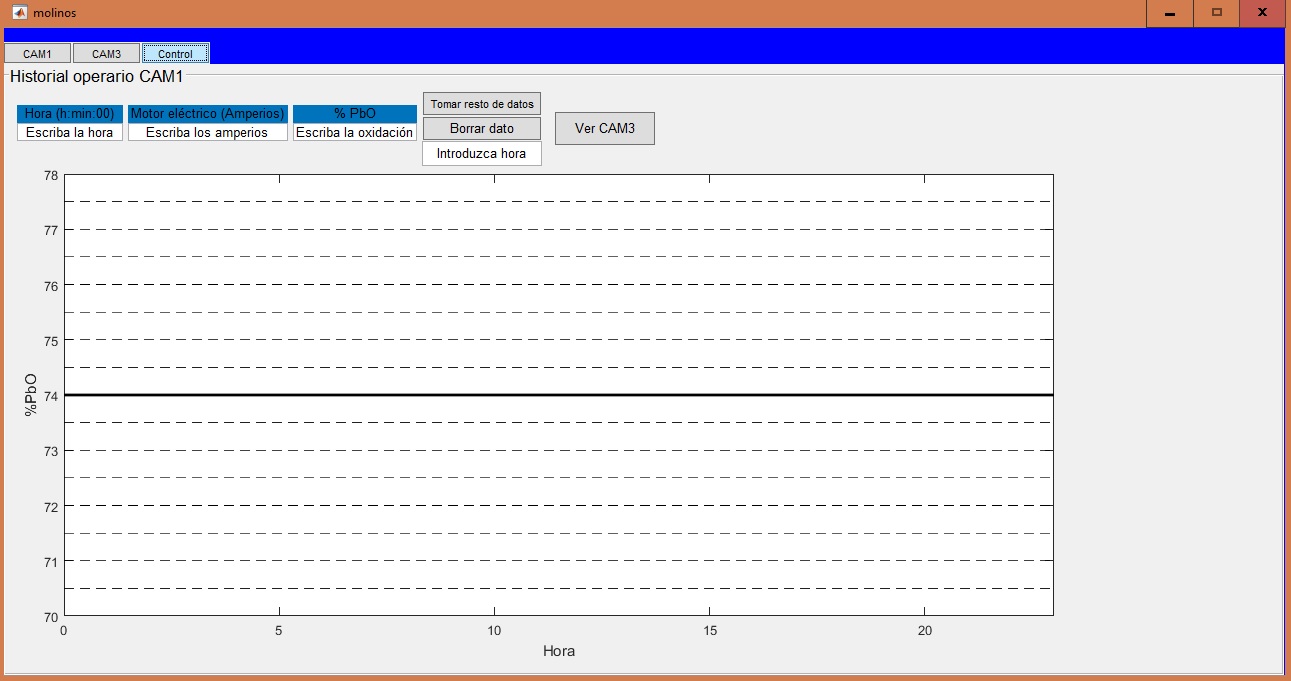Click the y-axis tick label '70'
The width and height of the screenshot is (1291, 681).
click(51, 616)
